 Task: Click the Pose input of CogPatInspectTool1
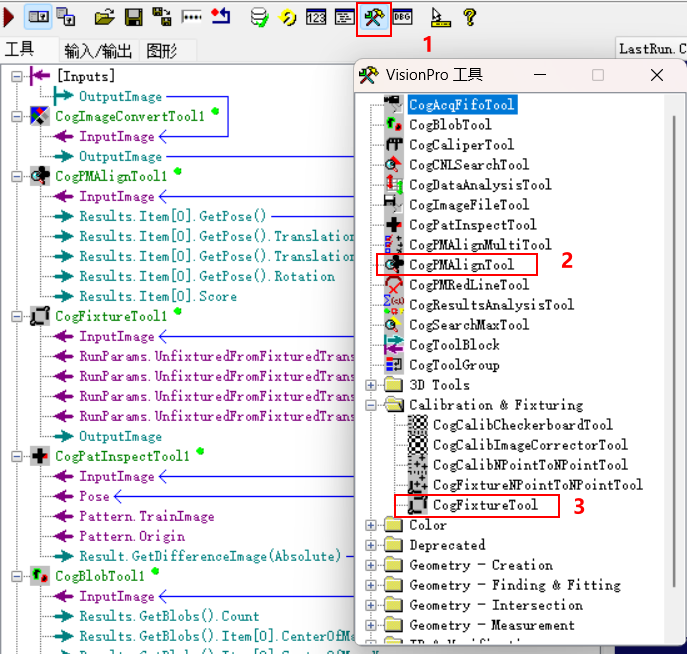tap(94, 496)
